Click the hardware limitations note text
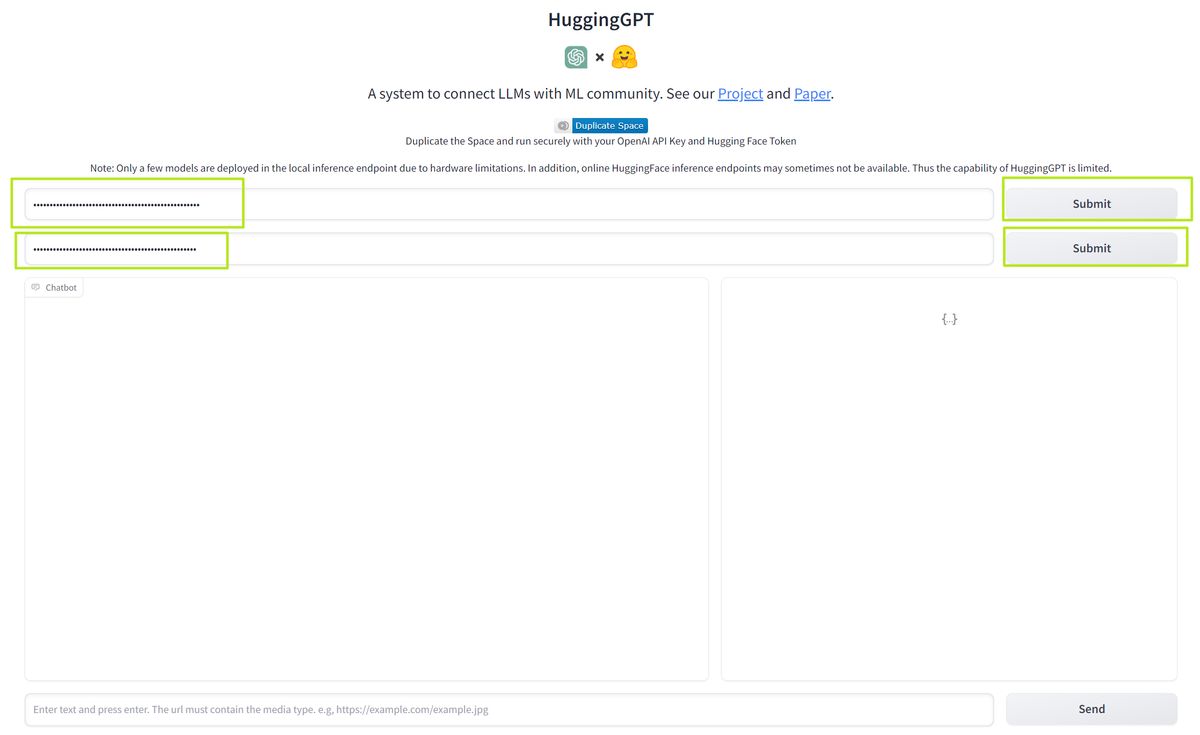 (x=601, y=168)
